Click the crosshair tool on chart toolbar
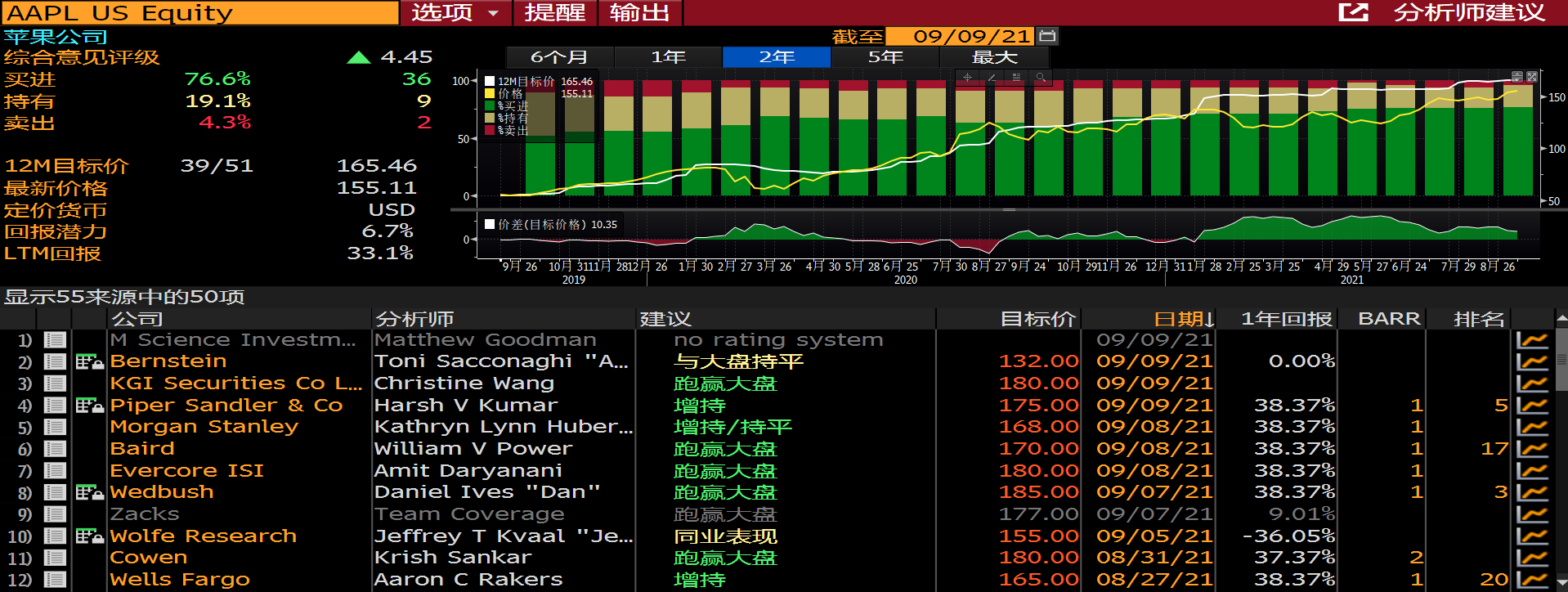Screen dimensions: 1568x592 (967, 78)
